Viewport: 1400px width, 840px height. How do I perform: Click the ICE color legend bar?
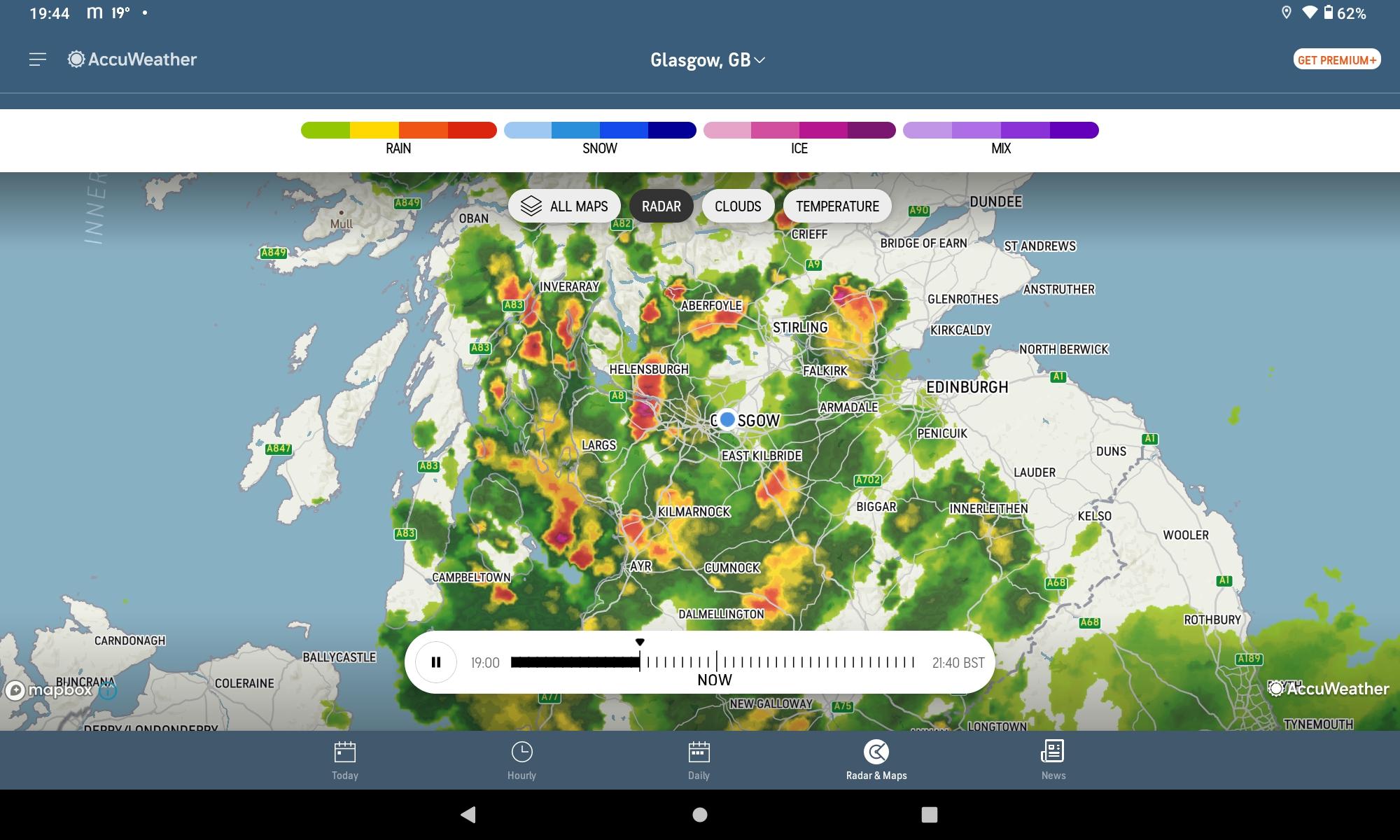click(x=799, y=130)
